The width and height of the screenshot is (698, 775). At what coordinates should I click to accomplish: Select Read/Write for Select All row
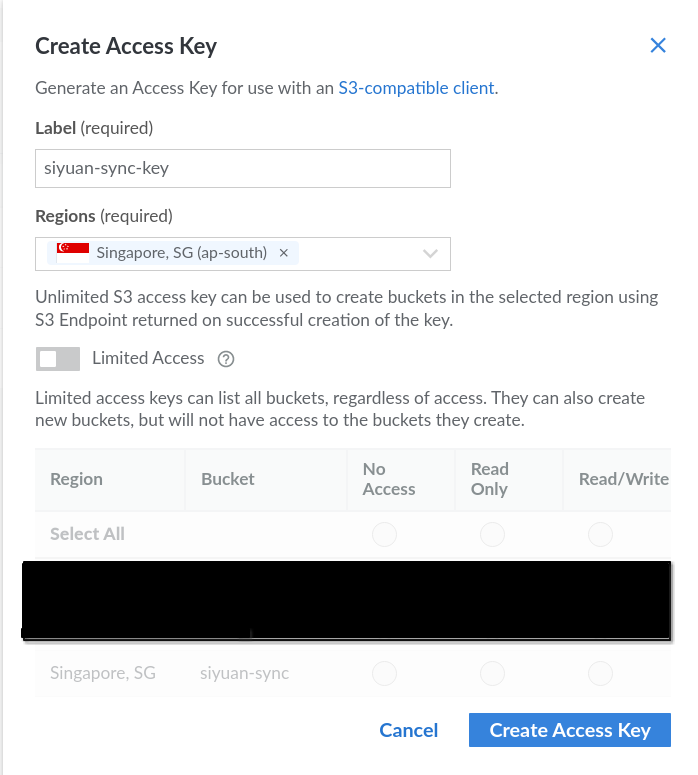click(x=600, y=535)
